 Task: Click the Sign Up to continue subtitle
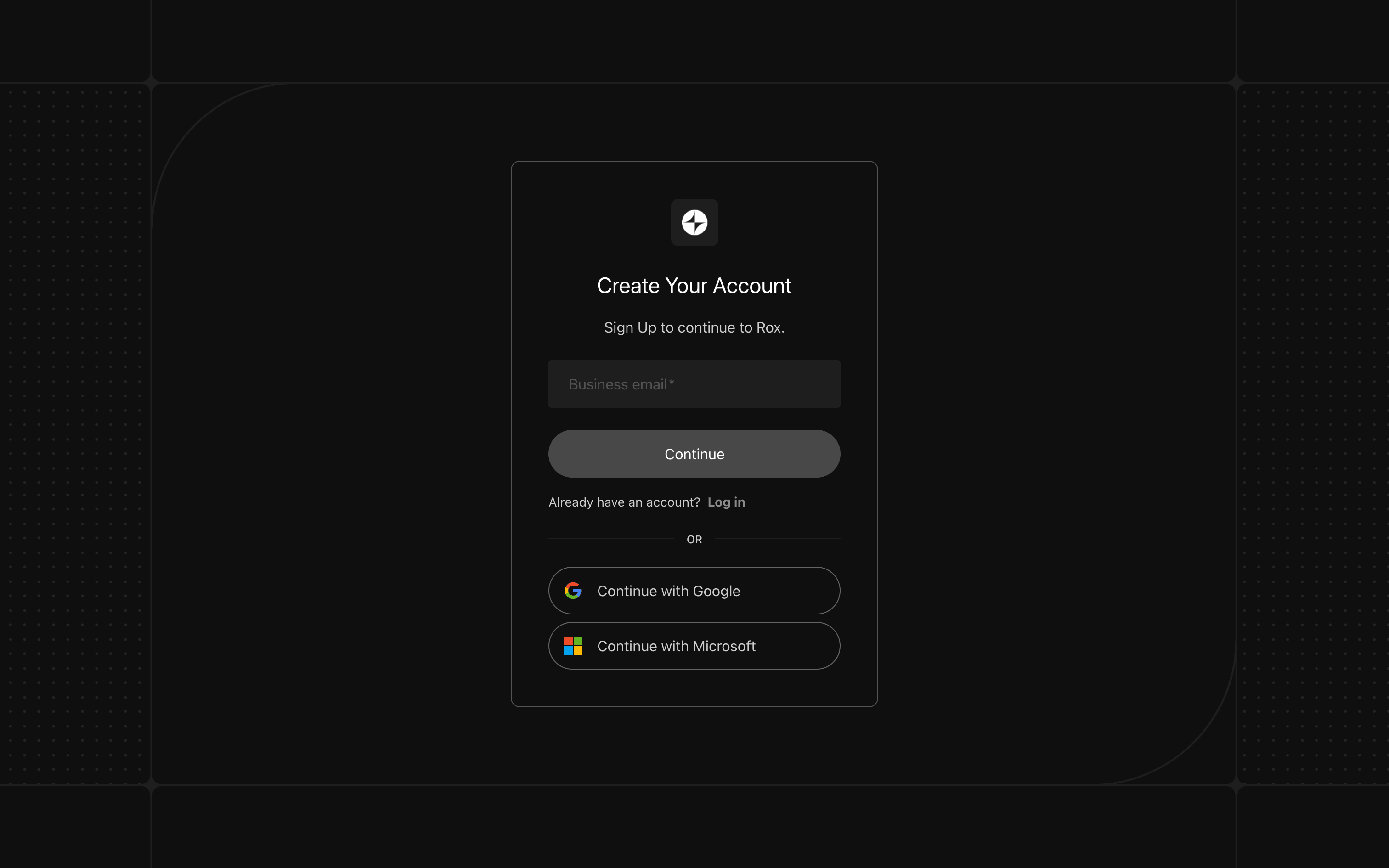click(694, 328)
